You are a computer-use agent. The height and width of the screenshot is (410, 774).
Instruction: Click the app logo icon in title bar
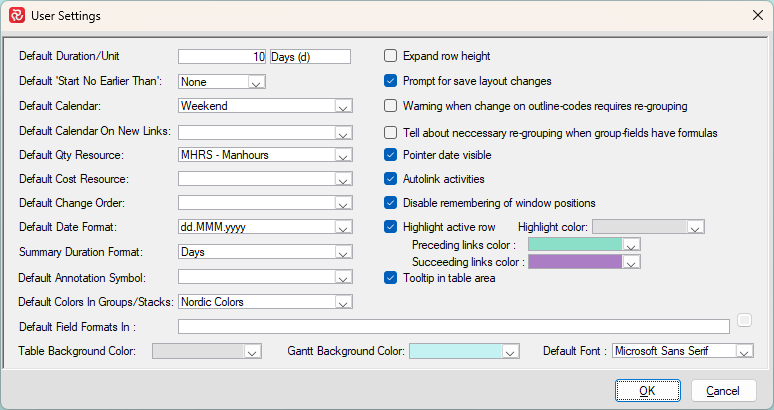point(17,16)
